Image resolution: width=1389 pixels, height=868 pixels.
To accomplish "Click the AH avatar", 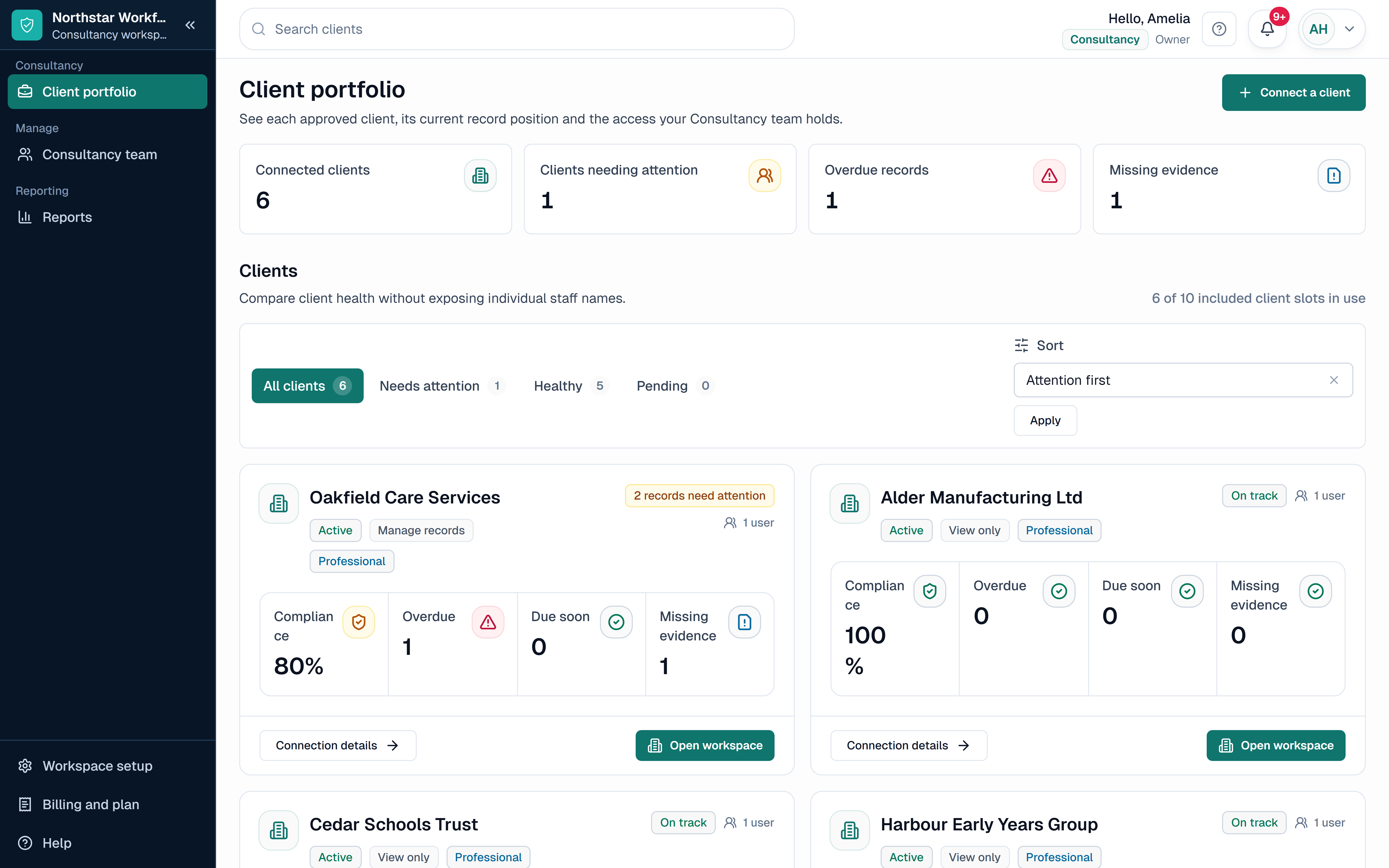I will tap(1318, 29).
